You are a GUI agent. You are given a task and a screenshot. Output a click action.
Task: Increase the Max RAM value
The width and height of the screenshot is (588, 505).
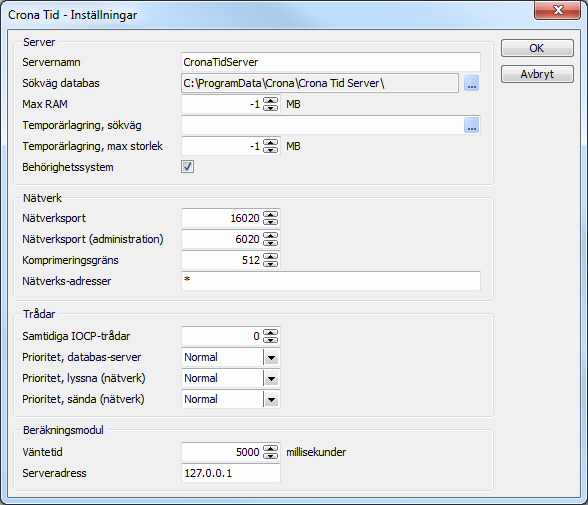[x=270, y=100]
